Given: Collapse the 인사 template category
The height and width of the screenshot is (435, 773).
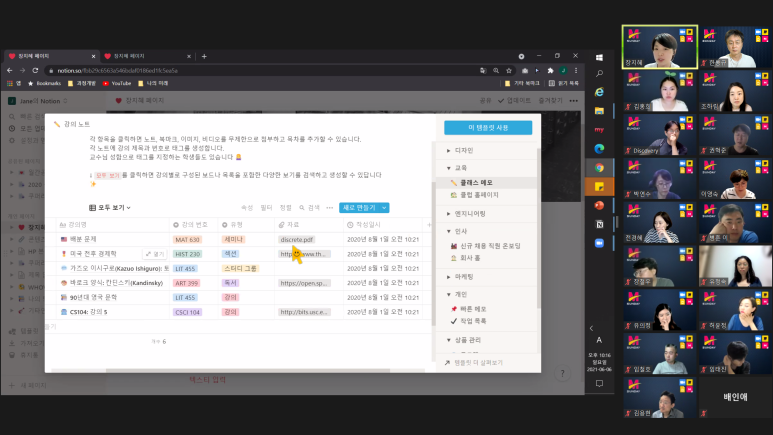Looking at the screenshot, I should click(449, 231).
